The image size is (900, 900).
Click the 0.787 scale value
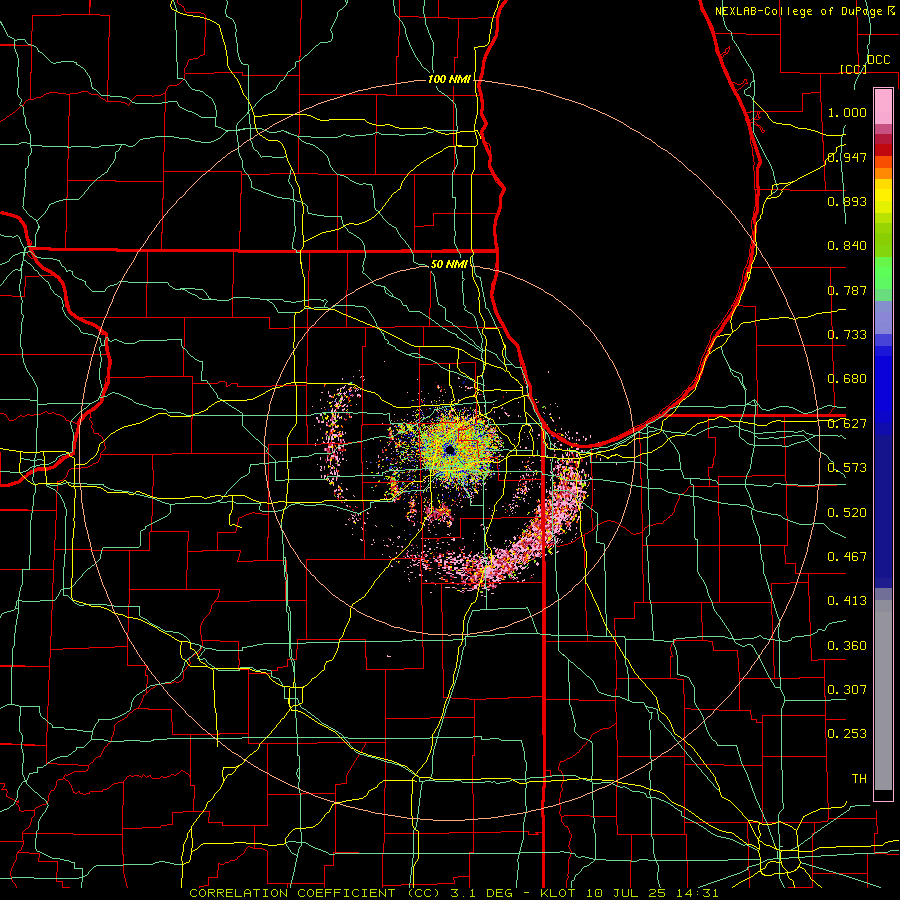click(847, 290)
